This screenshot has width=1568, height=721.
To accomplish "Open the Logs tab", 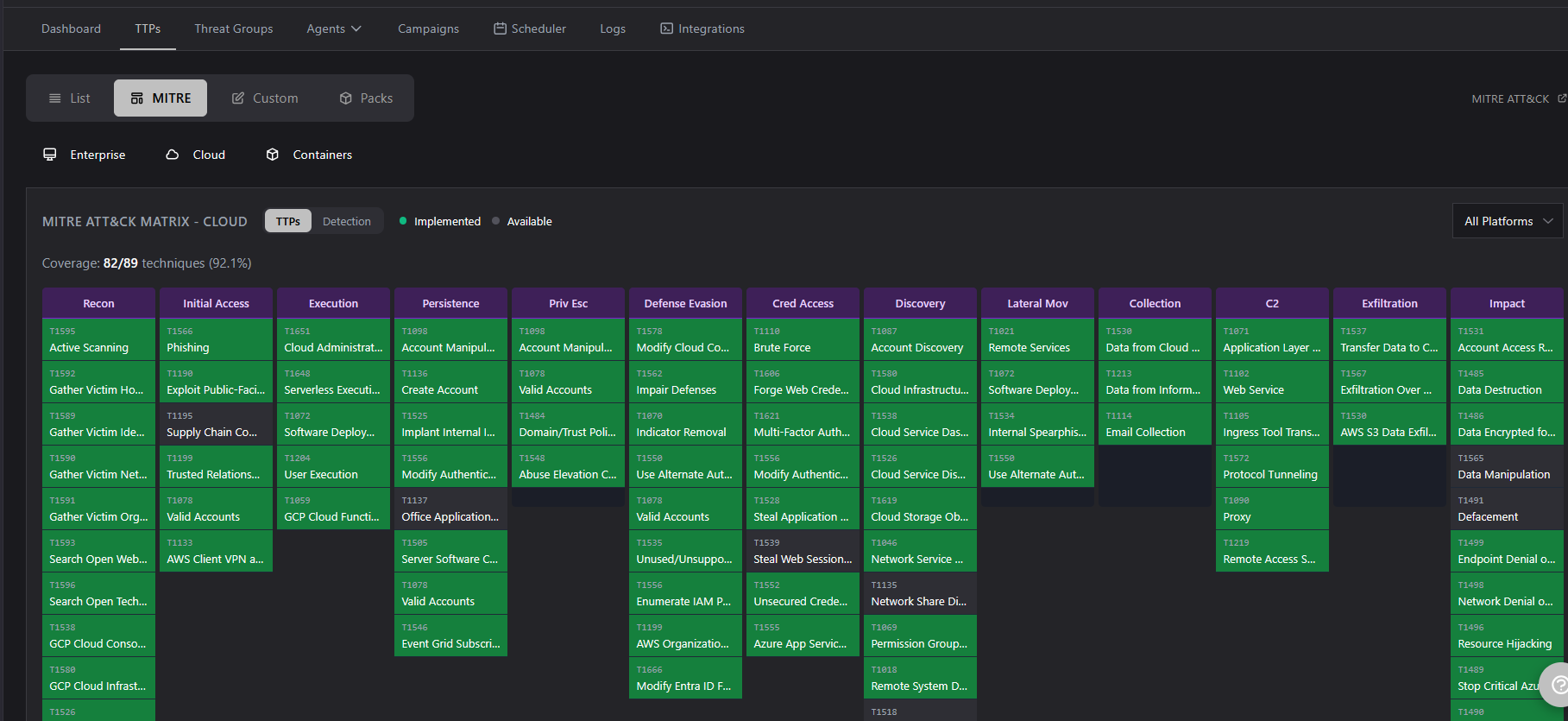I will [x=613, y=28].
